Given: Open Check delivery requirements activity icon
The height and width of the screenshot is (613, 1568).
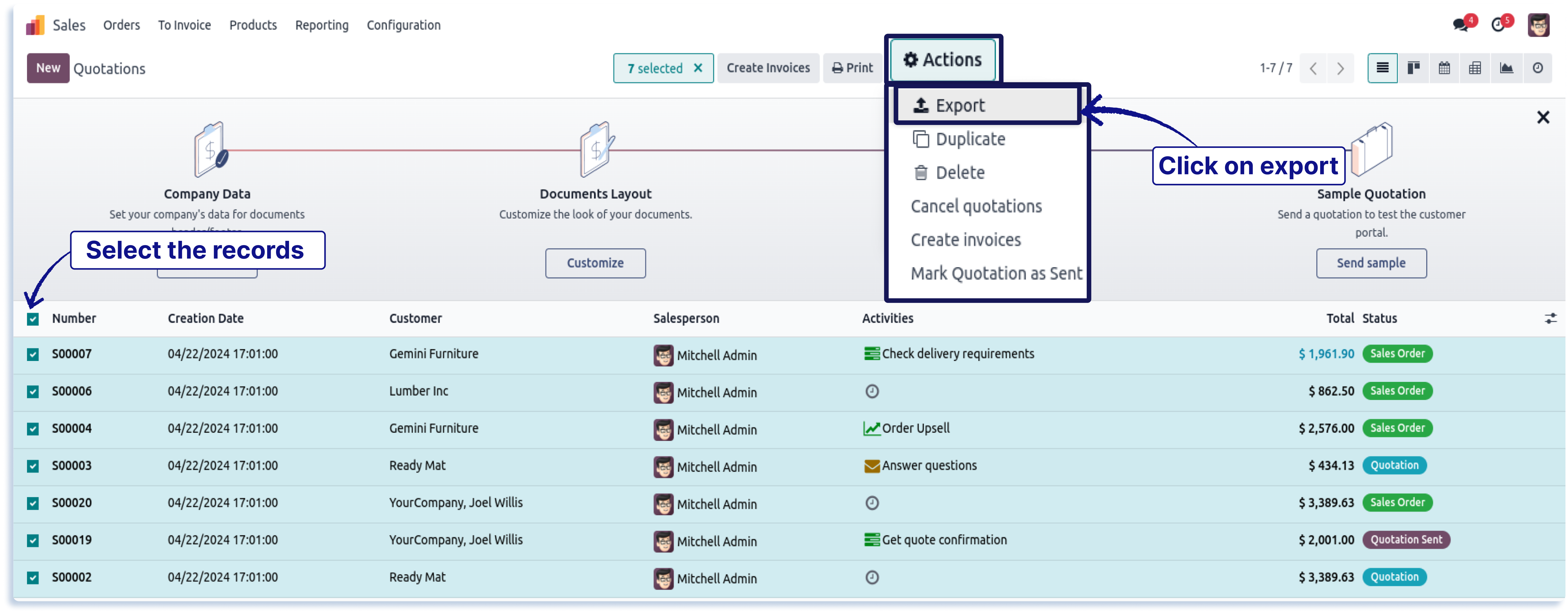Looking at the screenshot, I should point(872,354).
